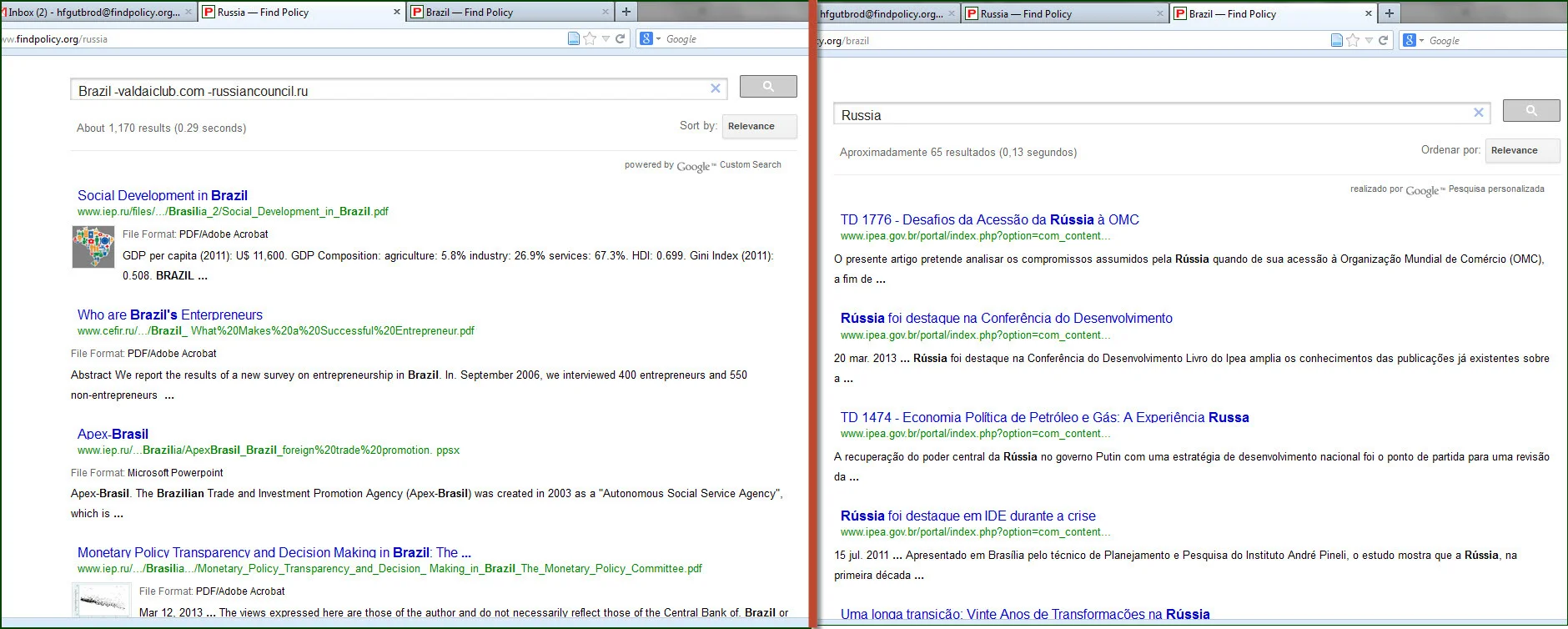Open Rússia foi destaque em IDE result

(968, 516)
